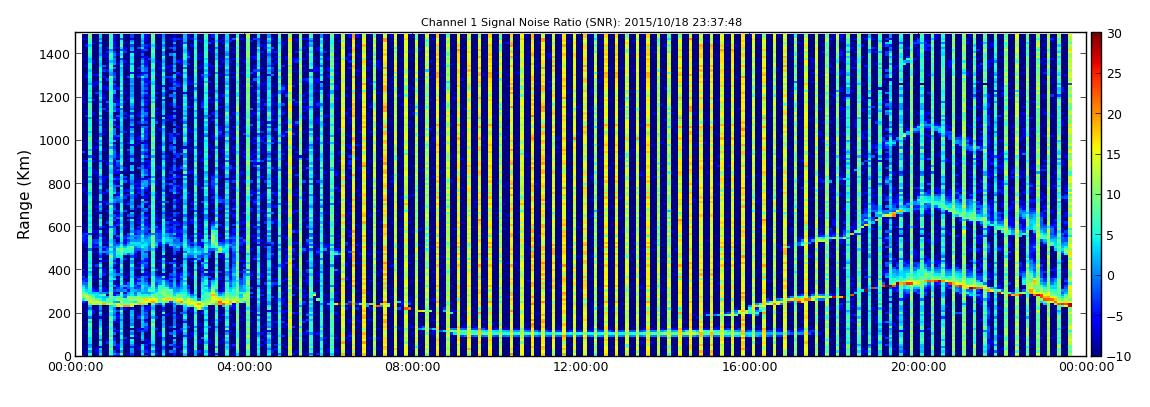Click the 200 range tick label
Image resolution: width=1150 pixels, height=407 pixels.
(x=59, y=314)
